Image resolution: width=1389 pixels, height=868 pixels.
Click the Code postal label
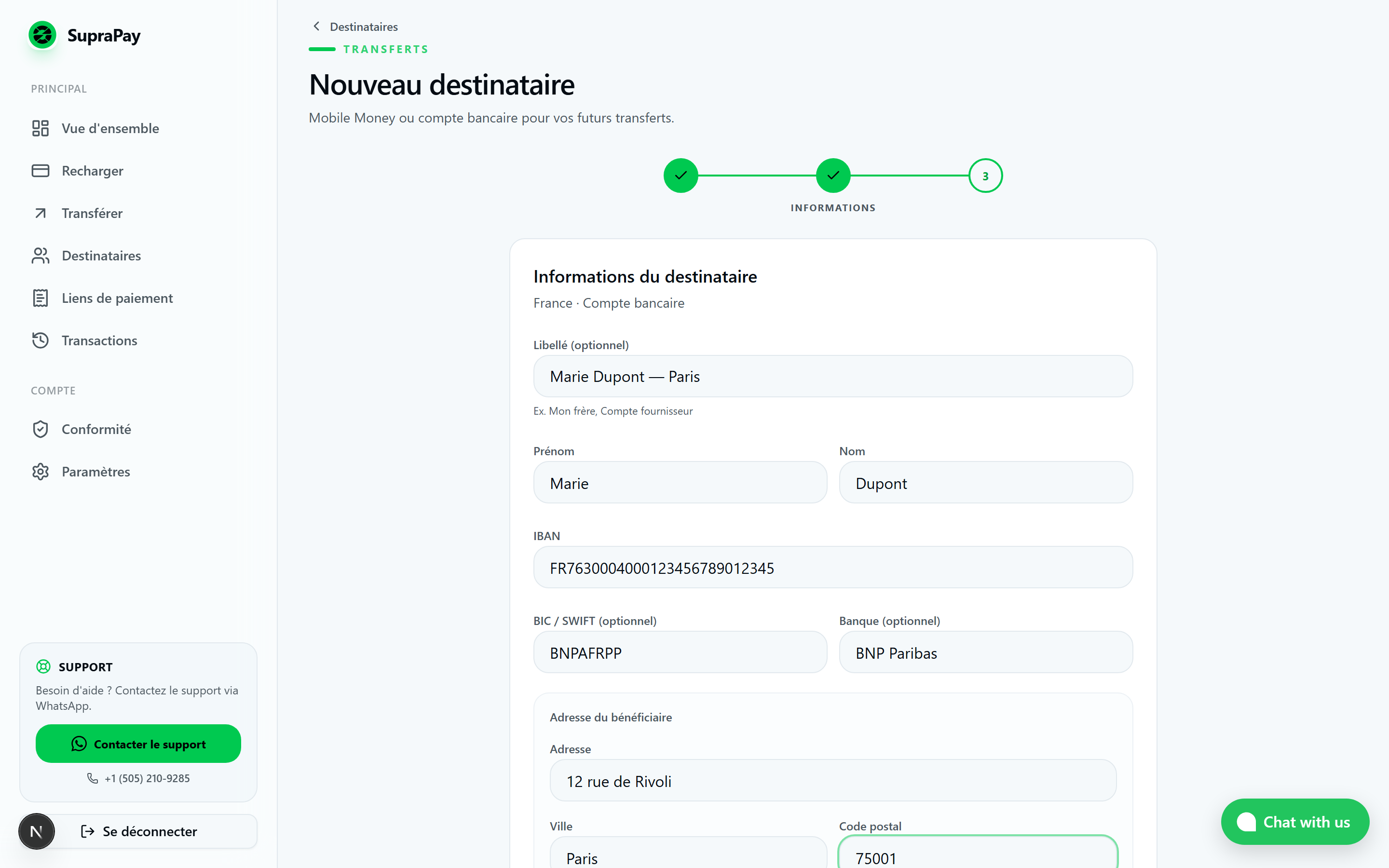[870, 826]
